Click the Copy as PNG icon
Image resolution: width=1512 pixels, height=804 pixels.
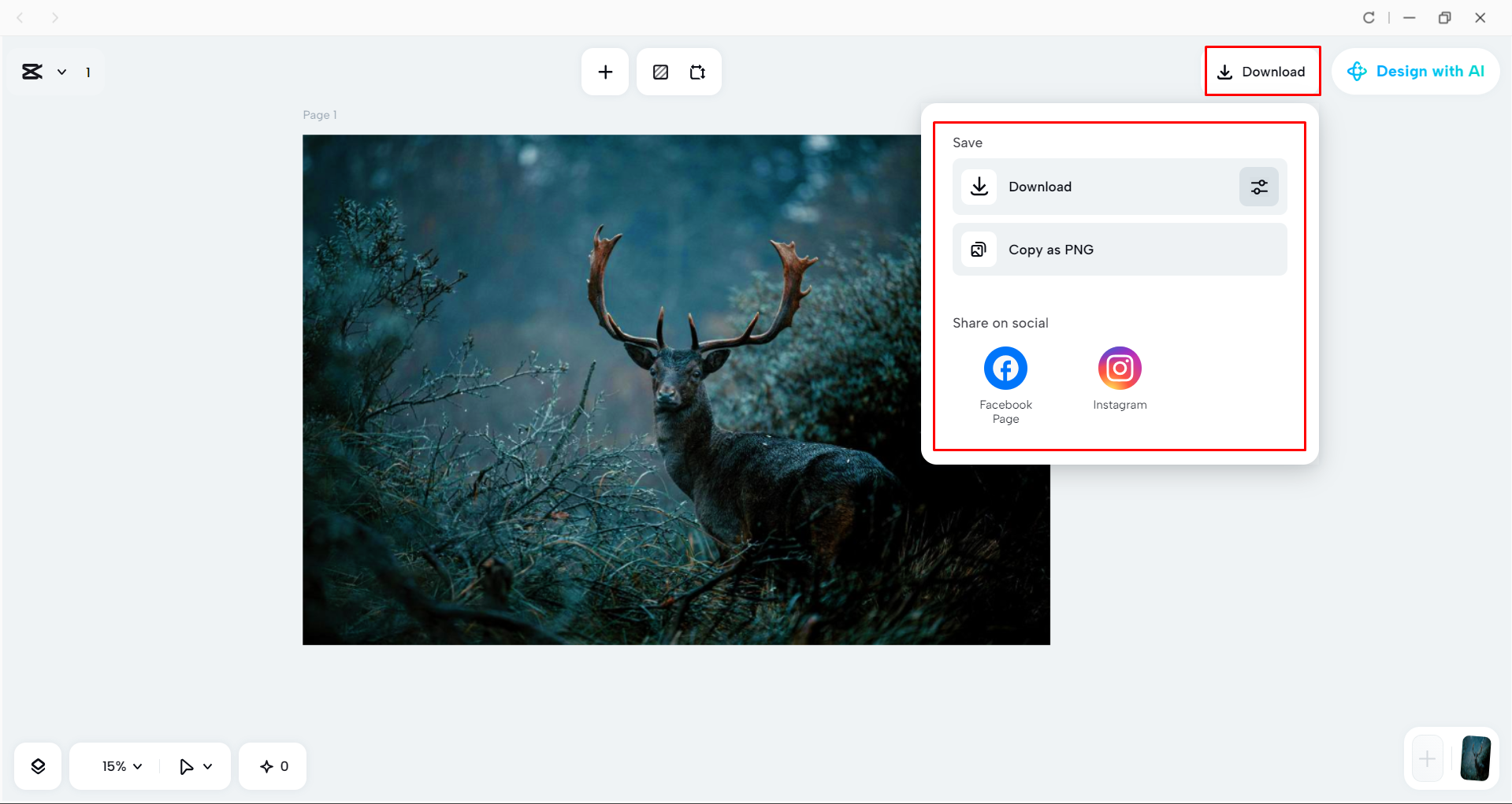click(x=978, y=249)
